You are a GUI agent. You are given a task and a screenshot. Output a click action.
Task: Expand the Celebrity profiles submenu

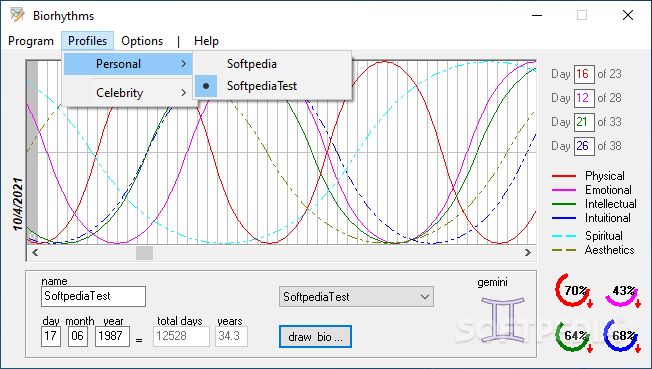point(128,93)
